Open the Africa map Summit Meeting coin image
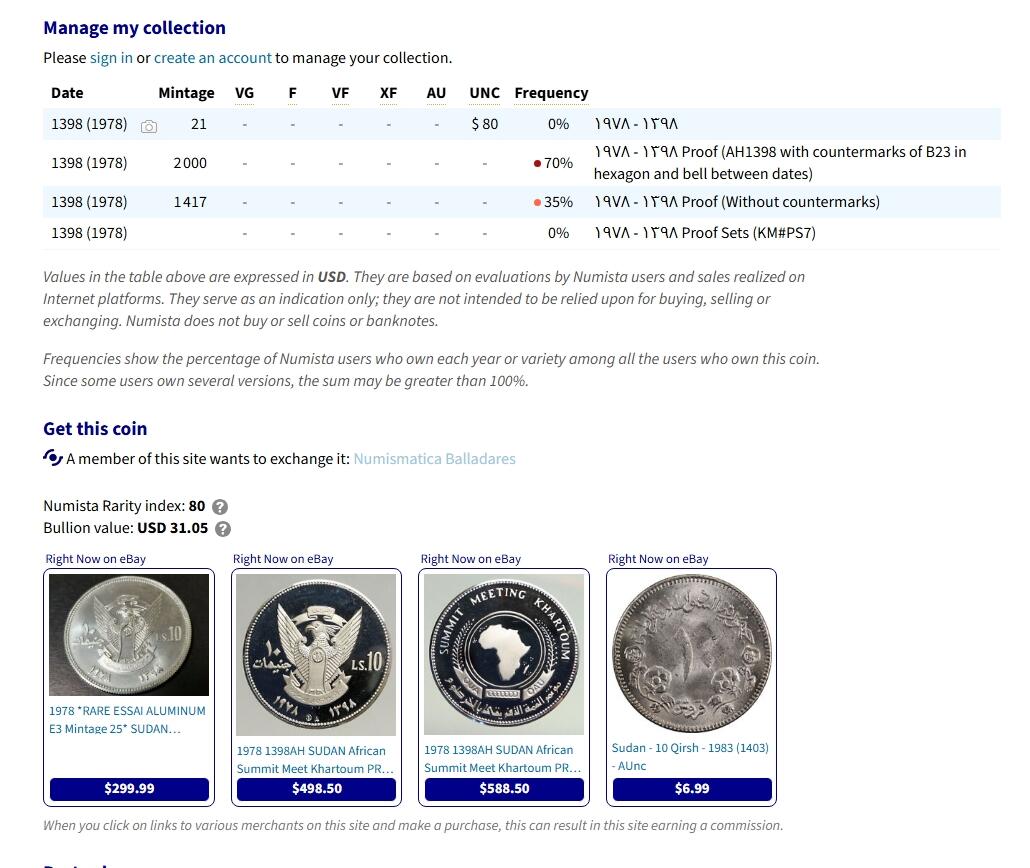The width and height of the screenshot is (1030, 868). click(504, 654)
